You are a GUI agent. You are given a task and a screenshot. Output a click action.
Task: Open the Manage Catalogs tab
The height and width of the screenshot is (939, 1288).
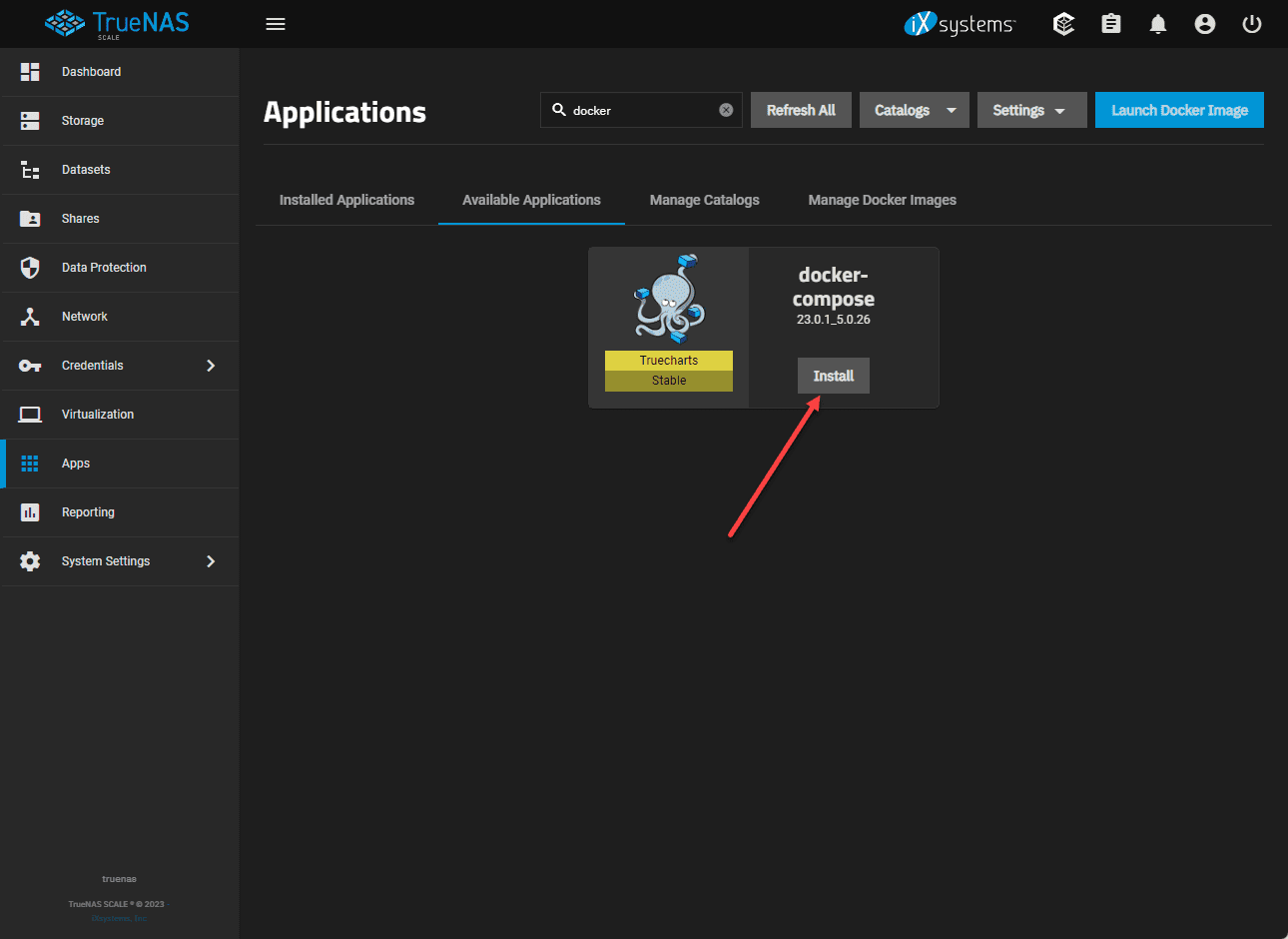tap(704, 200)
